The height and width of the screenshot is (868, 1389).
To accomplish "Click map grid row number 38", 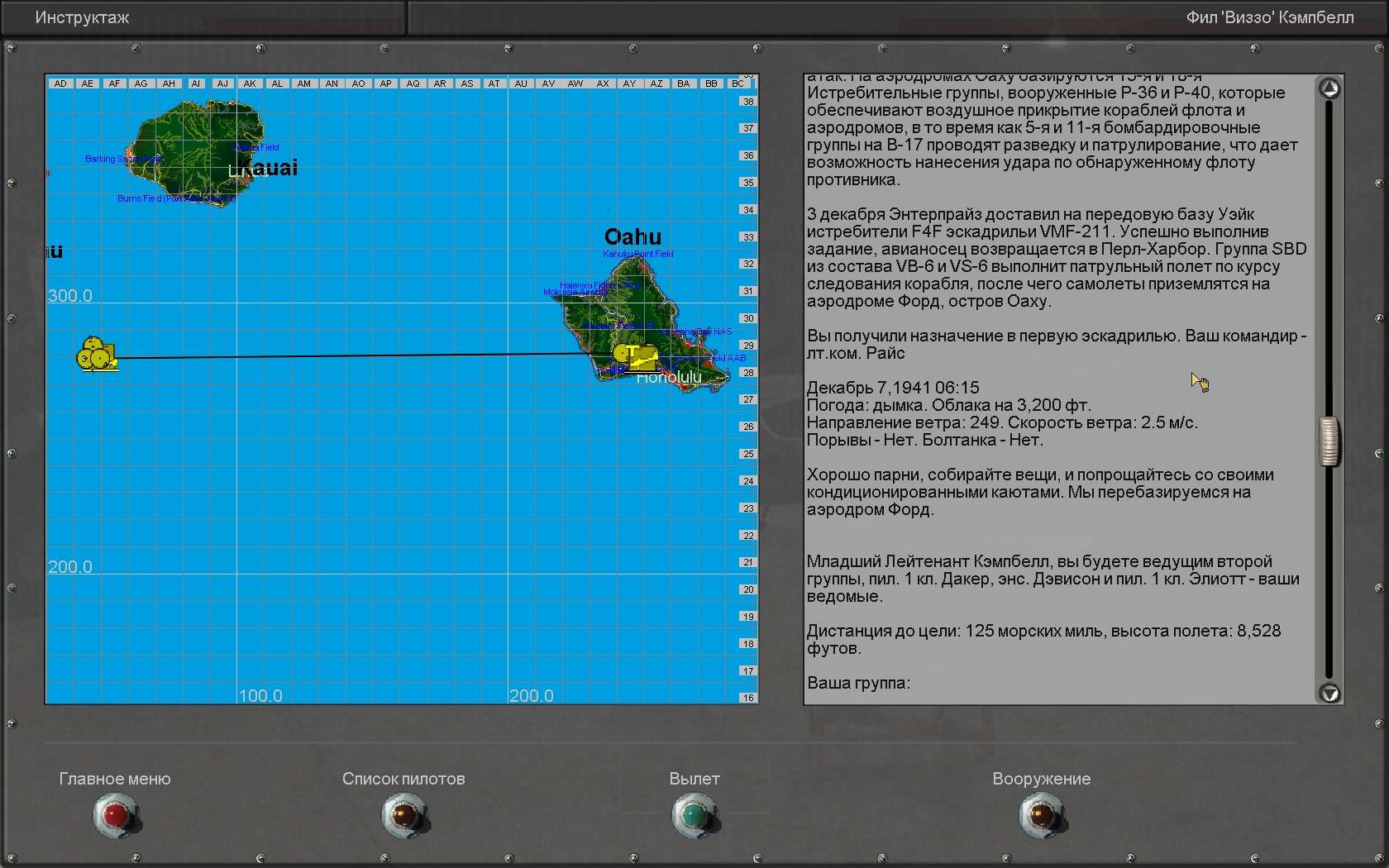I will coord(748,102).
